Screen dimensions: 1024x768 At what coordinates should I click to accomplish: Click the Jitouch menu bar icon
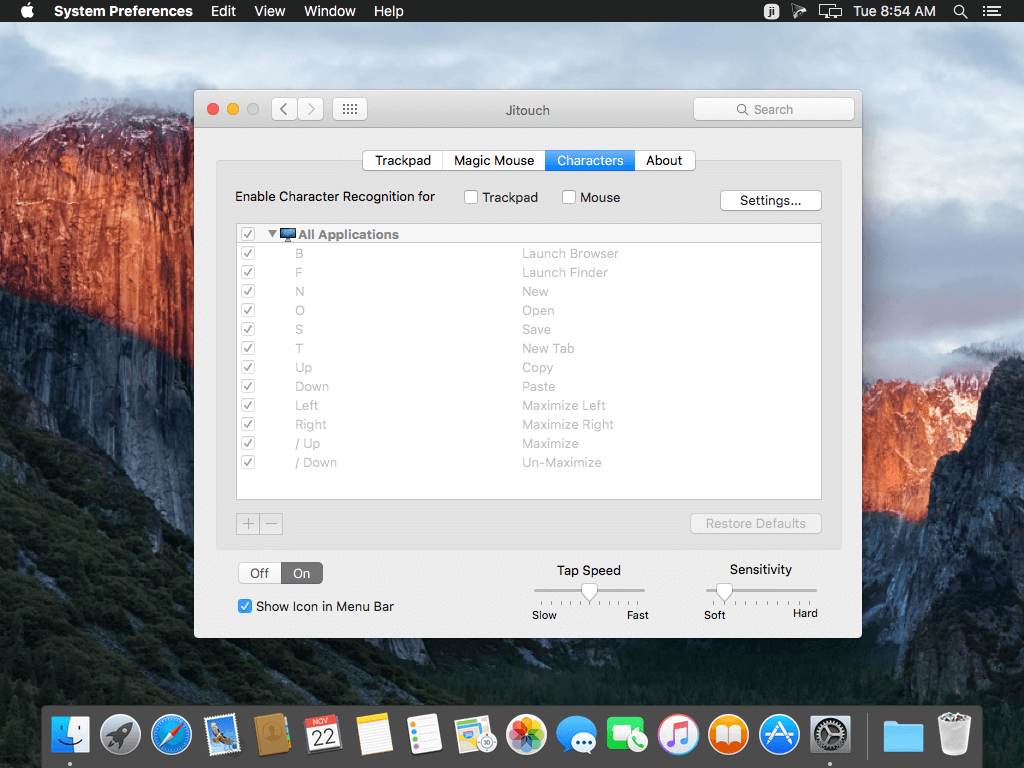(x=771, y=11)
